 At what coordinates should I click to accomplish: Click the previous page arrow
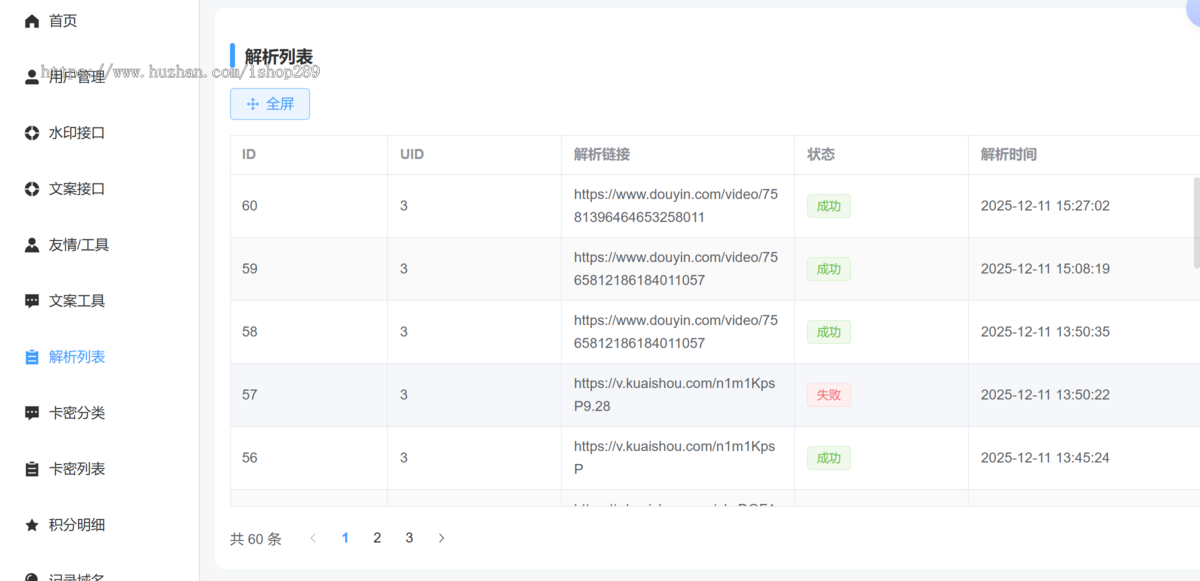[313, 538]
